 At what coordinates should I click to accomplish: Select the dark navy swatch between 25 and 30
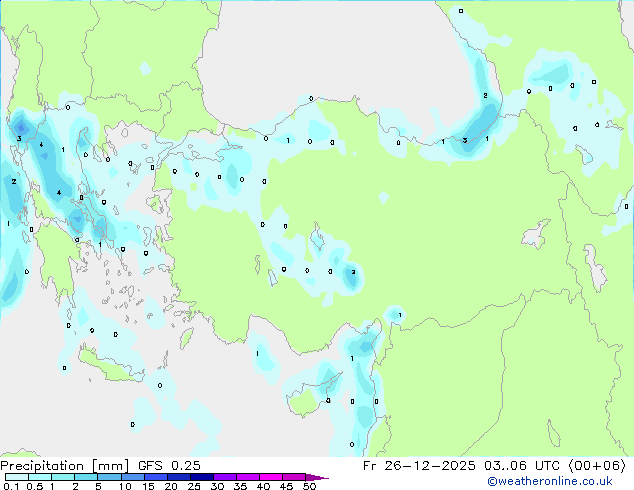pos(202,477)
